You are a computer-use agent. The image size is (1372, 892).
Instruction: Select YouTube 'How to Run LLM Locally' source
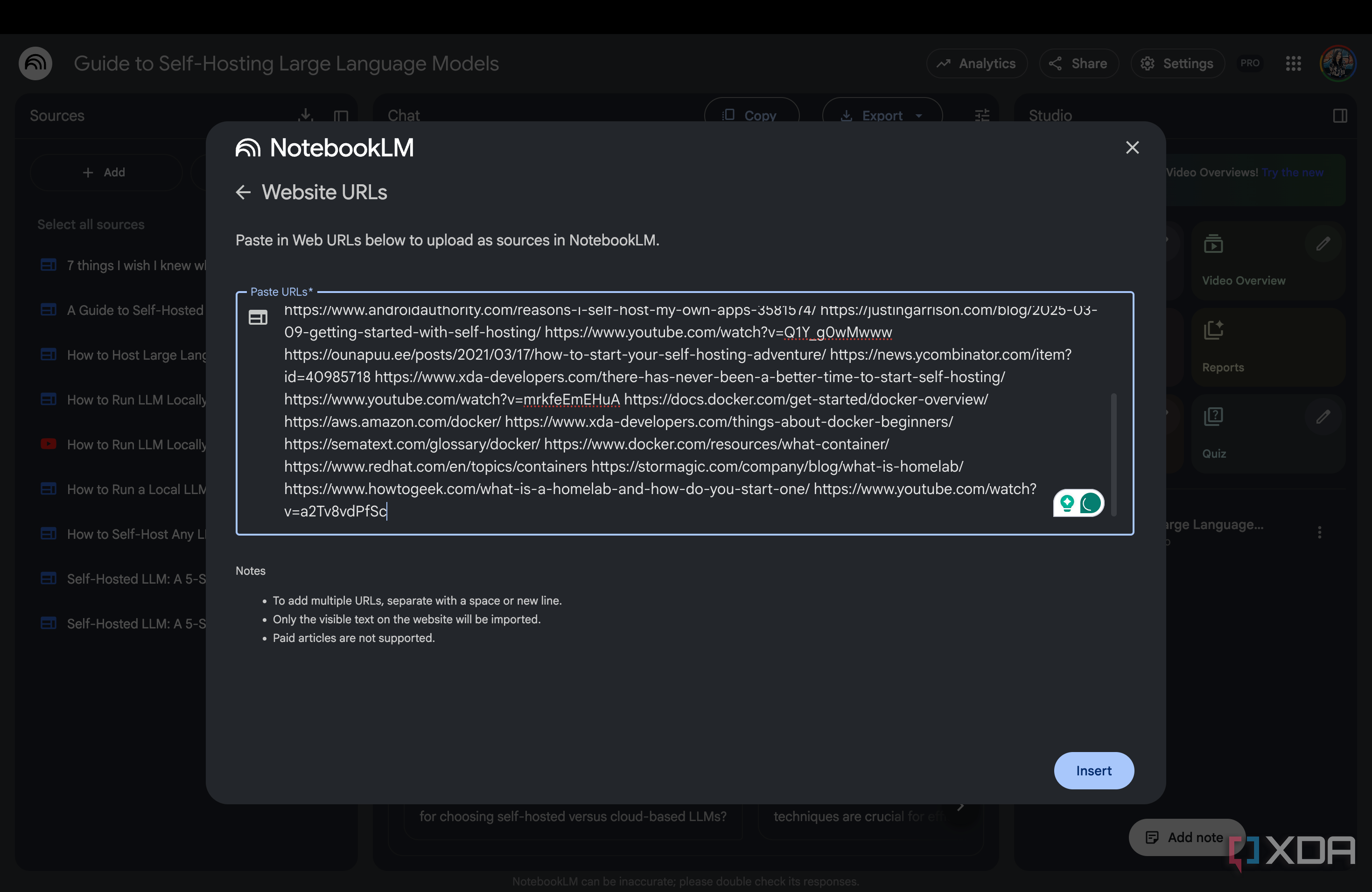123,444
